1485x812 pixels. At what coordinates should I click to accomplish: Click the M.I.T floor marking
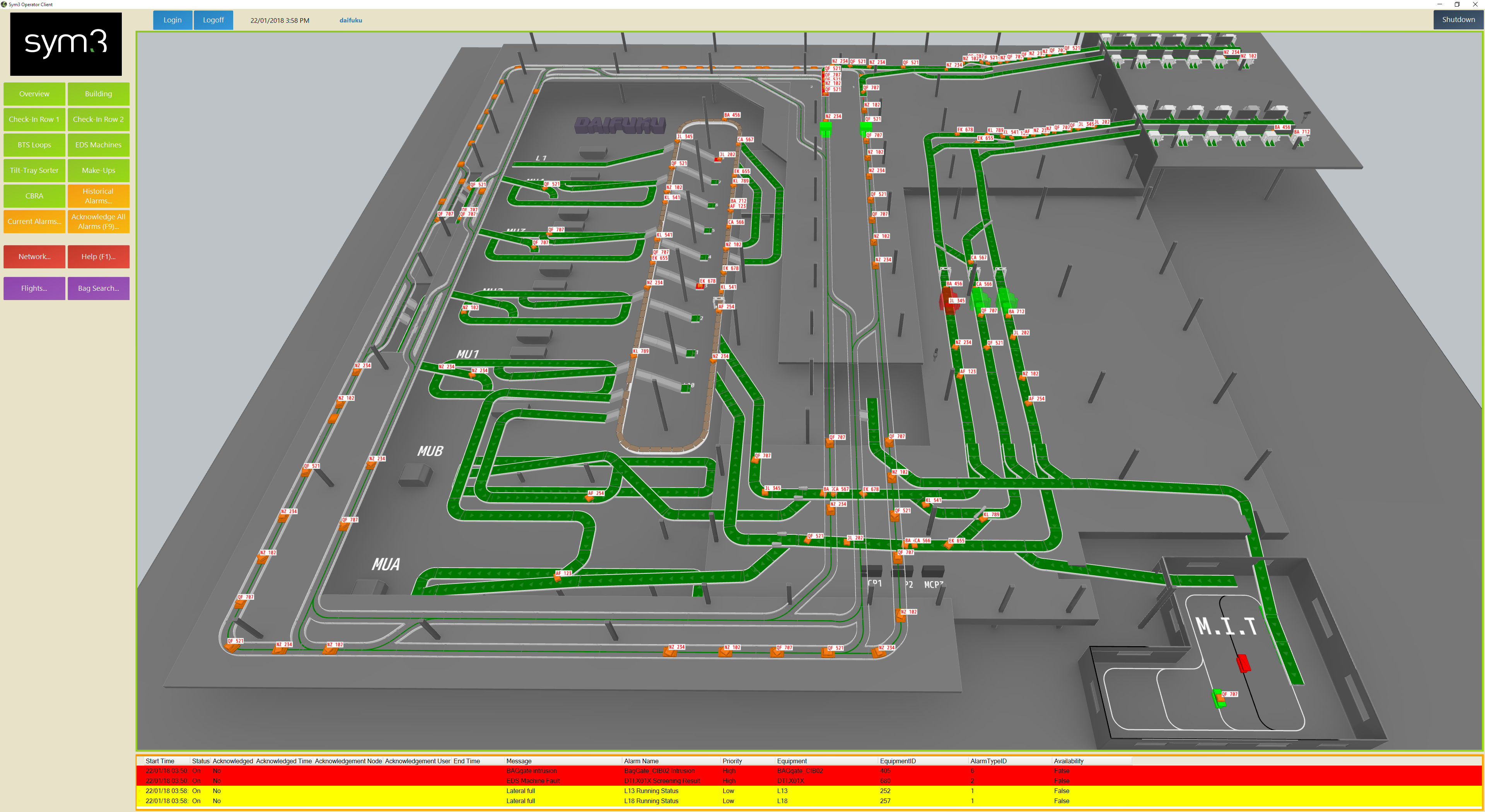[1226, 626]
